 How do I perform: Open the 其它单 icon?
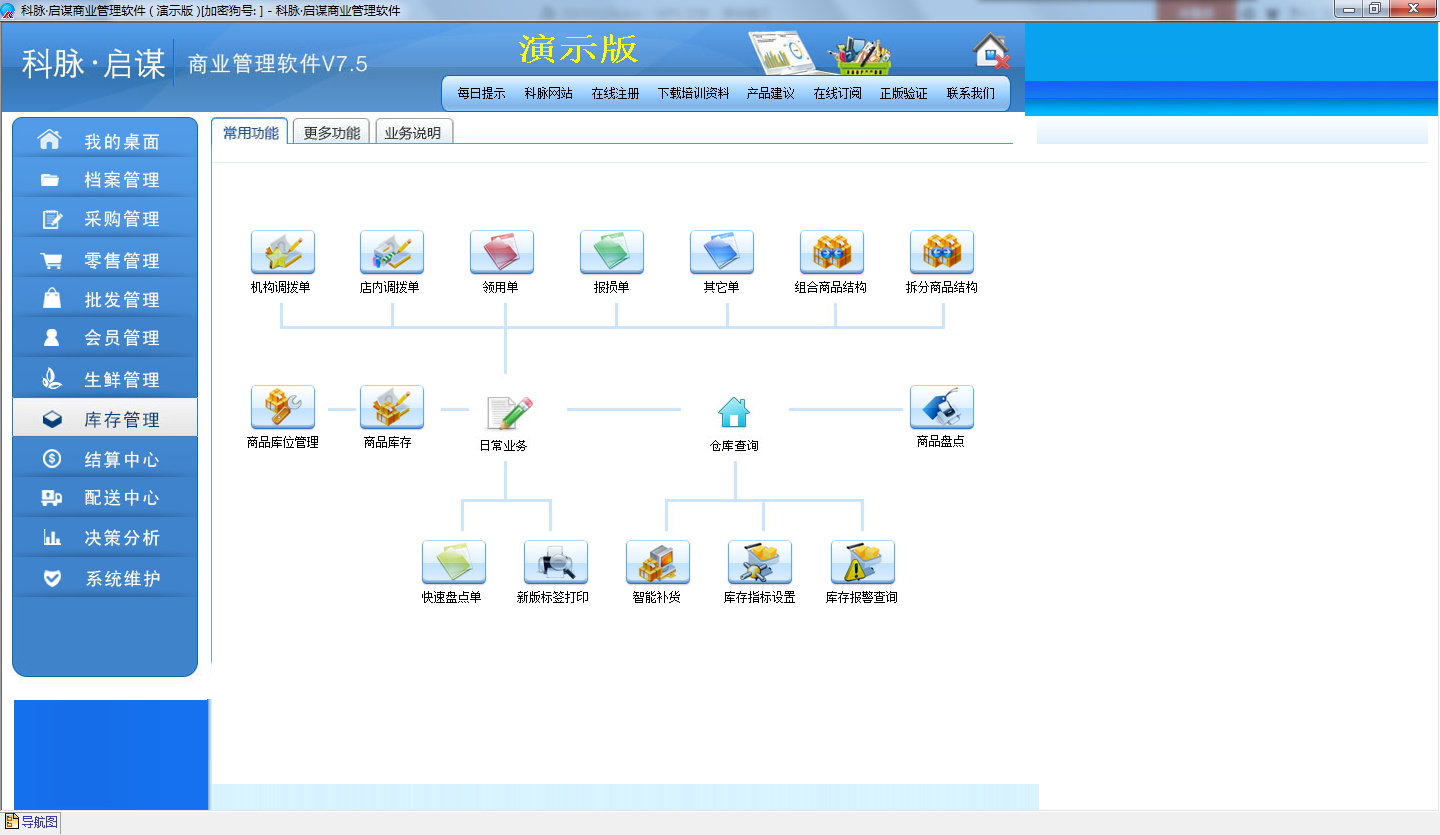[722, 252]
